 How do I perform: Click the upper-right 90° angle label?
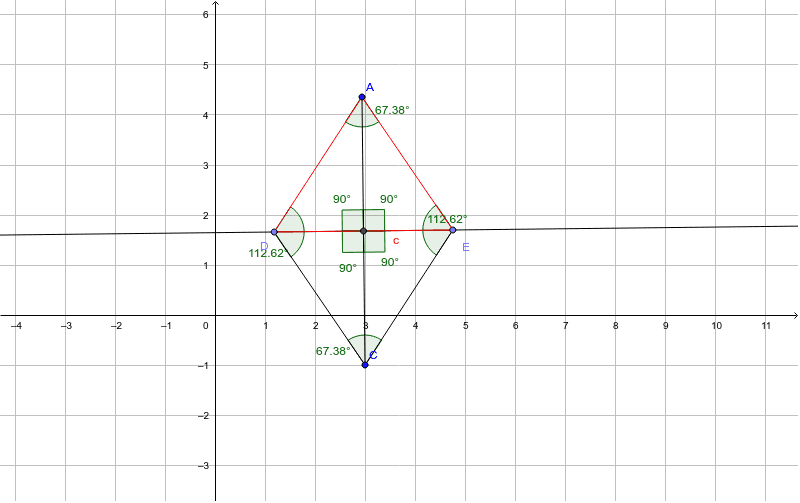(x=389, y=199)
